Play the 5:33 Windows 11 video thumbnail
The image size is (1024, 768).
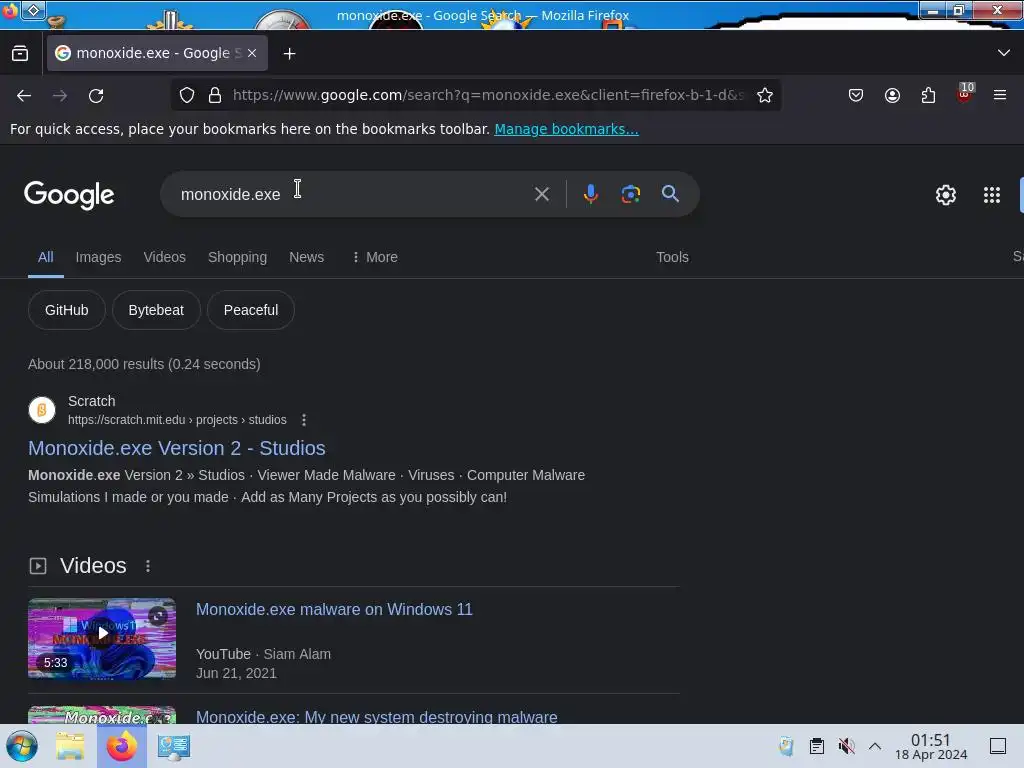[102, 638]
